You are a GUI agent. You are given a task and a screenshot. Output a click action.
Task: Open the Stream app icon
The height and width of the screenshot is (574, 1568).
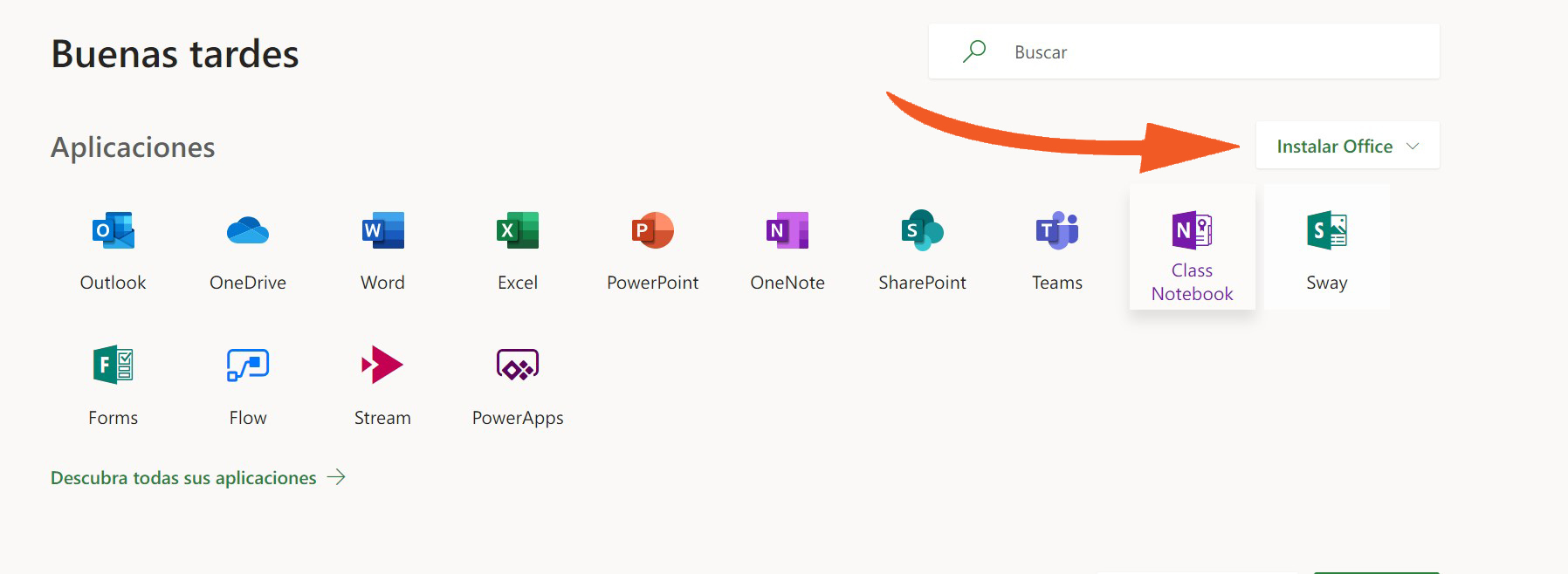pyautogui.click(x=382, y=365)
